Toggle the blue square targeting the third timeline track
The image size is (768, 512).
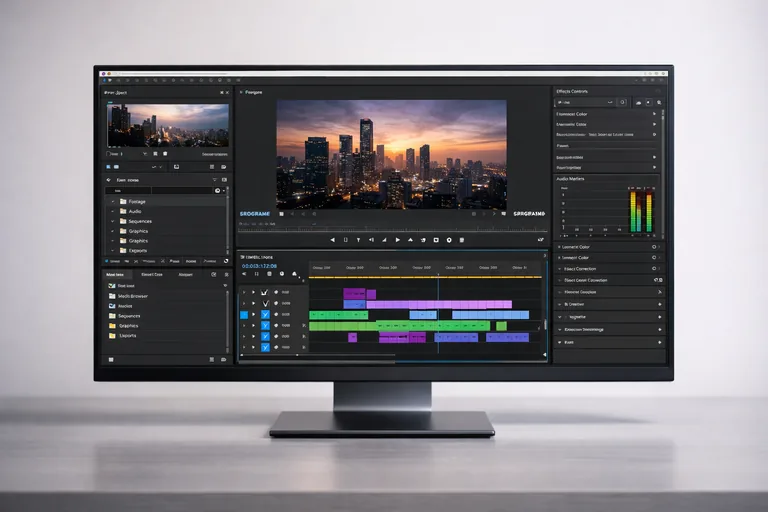click(244, 315)
